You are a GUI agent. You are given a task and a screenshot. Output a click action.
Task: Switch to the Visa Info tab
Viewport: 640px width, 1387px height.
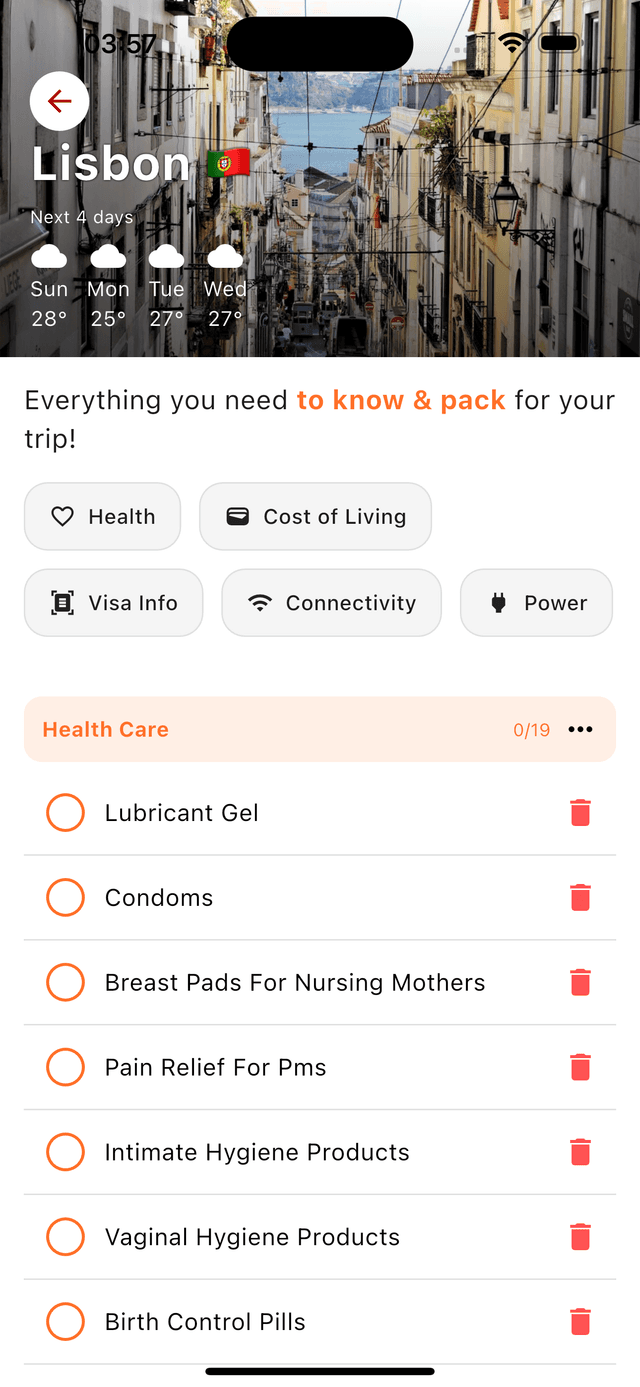coord(113,602)
